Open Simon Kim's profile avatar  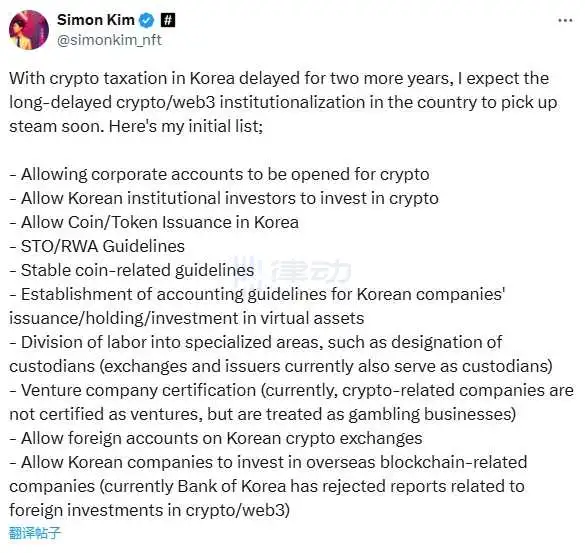point(29,30)
